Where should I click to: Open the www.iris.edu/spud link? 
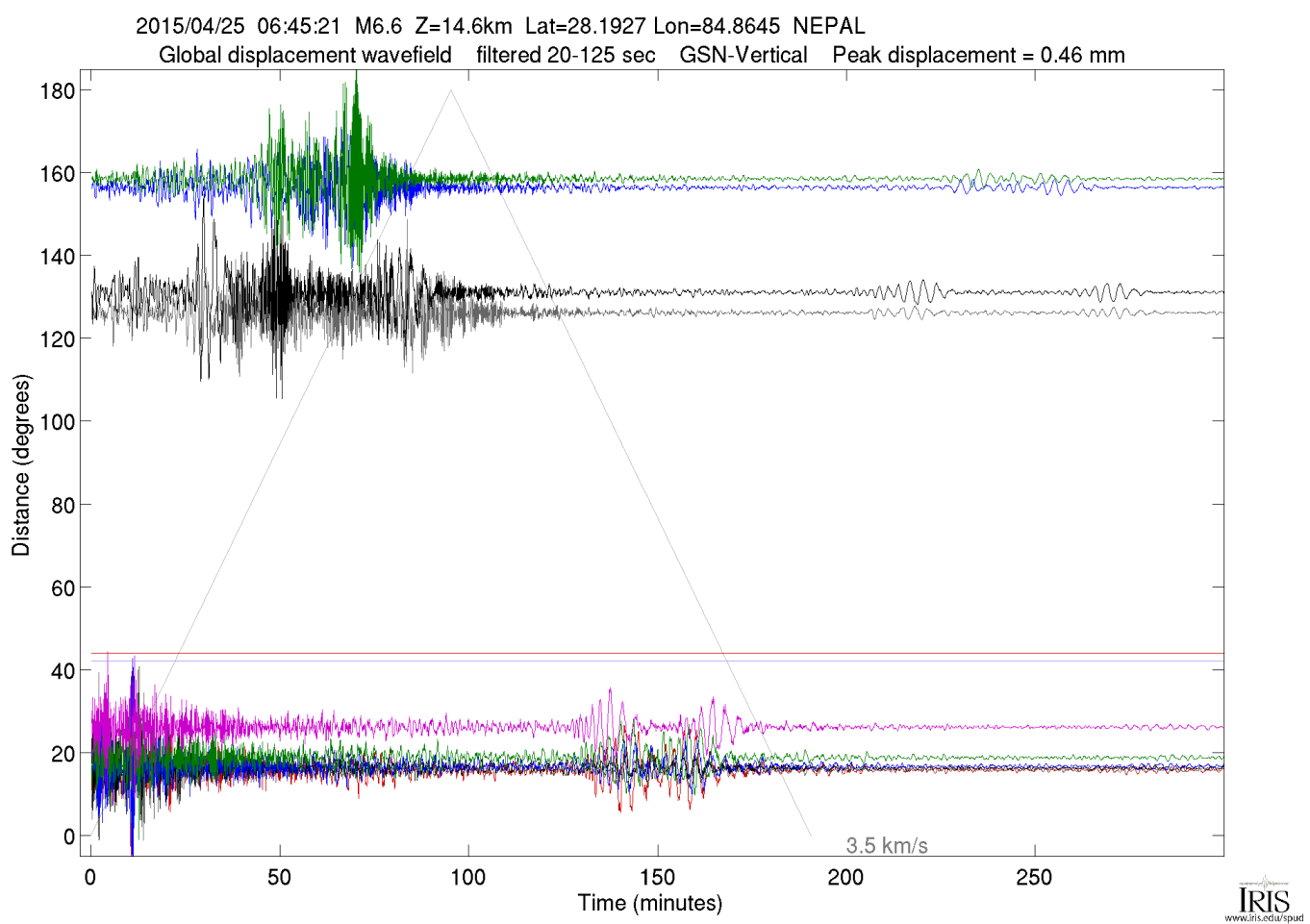coord(1264,917)
